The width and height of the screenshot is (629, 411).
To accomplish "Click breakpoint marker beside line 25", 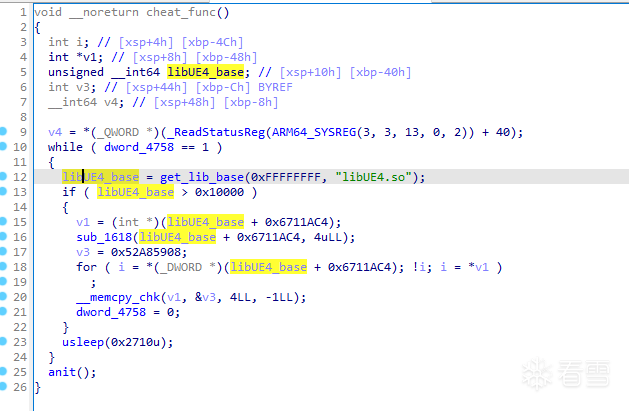I will 3,371.
